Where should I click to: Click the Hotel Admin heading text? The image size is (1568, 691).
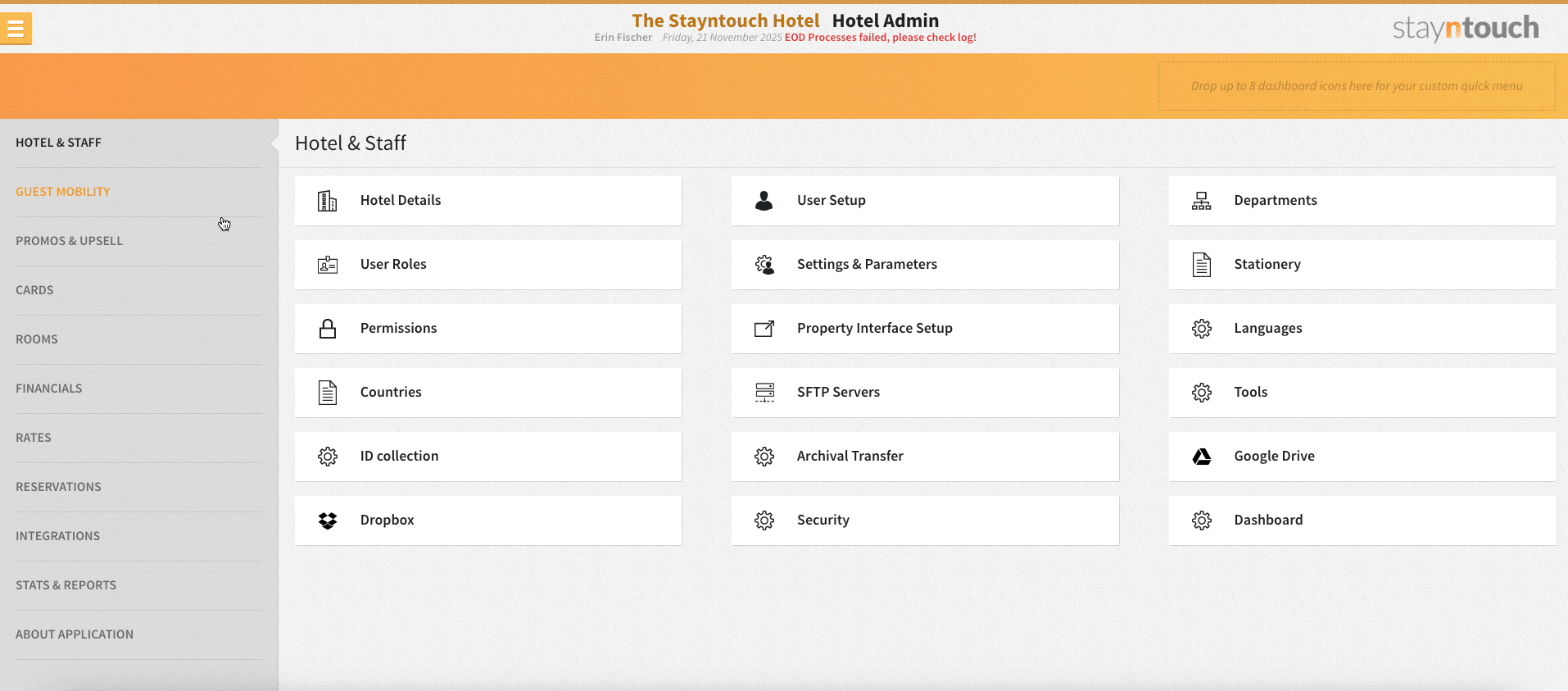tap(886, 20)
